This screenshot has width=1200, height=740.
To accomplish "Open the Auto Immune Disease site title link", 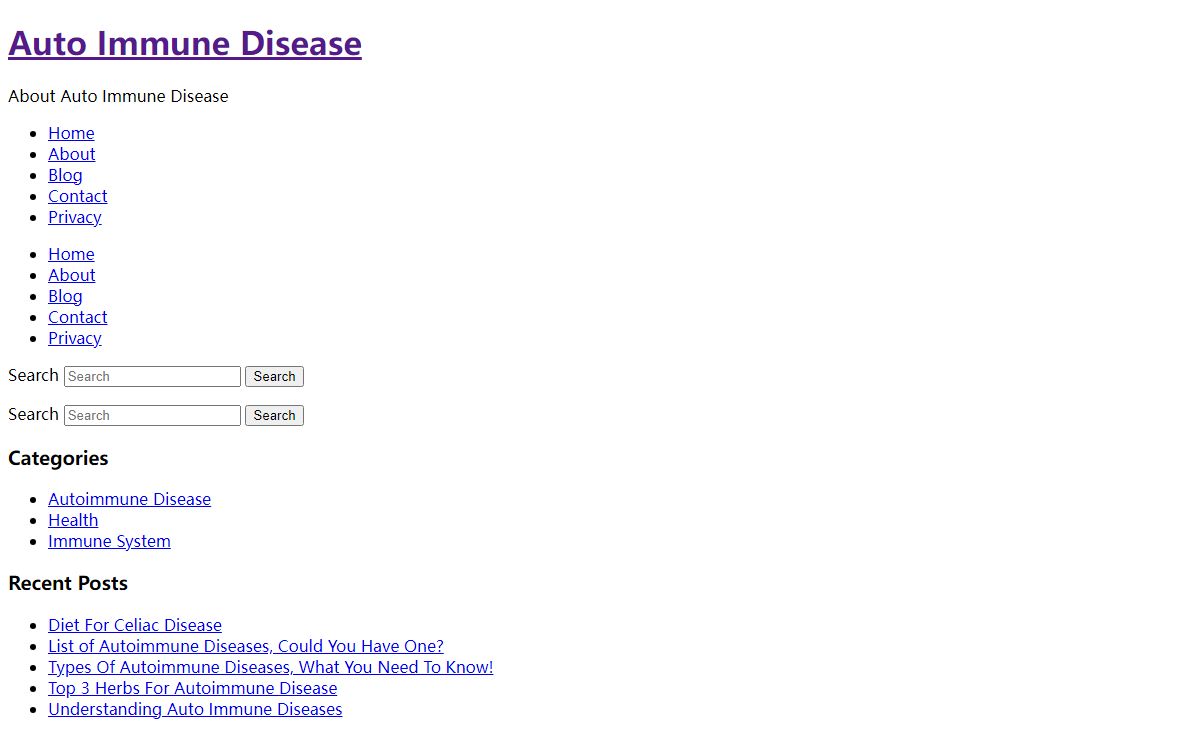I will click(x=185, y=43).
